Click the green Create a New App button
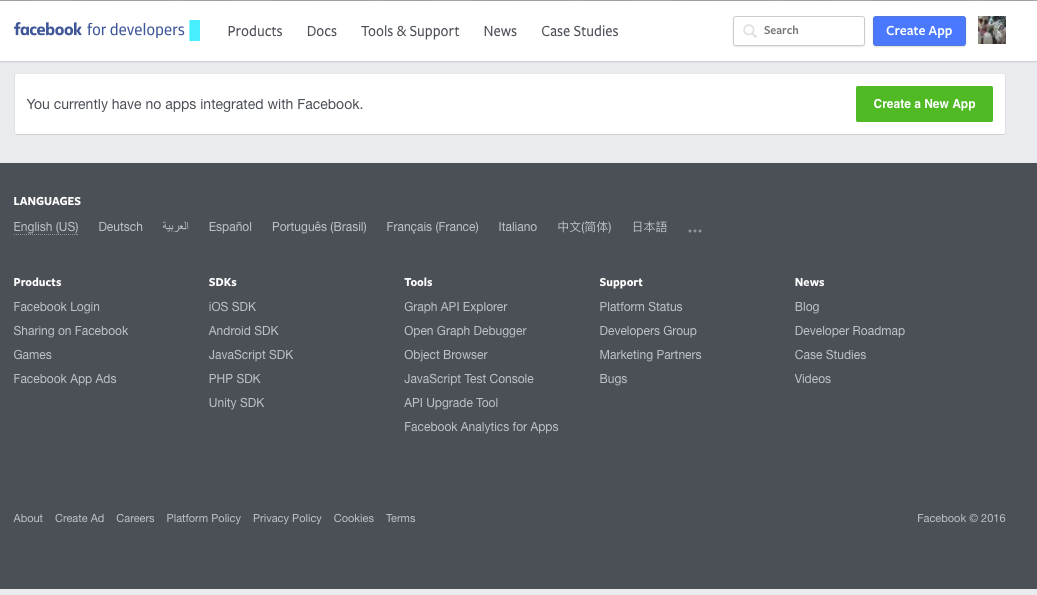Image resolution: width=1037 pixels, height=595 pixels. 924,104
